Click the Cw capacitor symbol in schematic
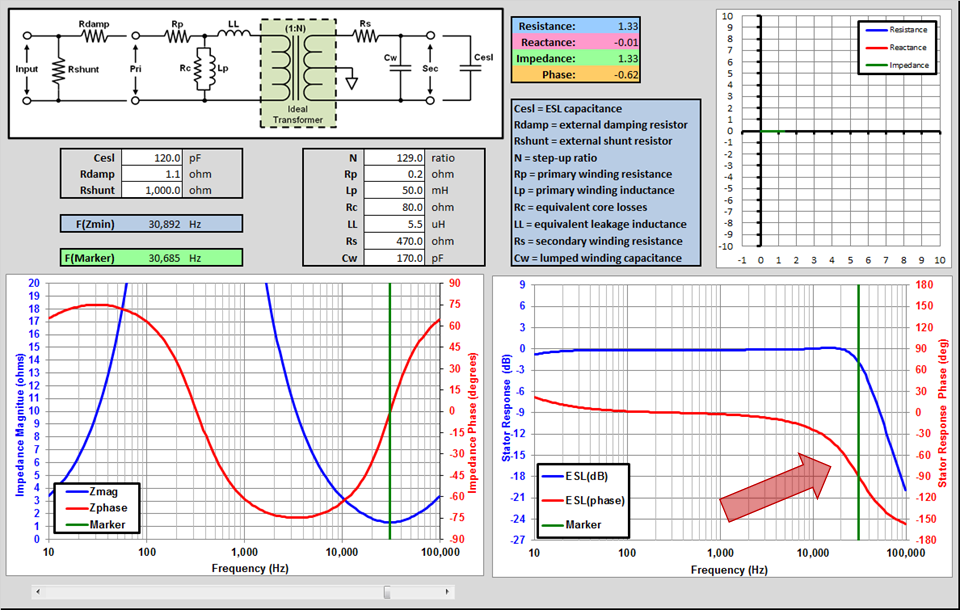The height and width of the screenshot is (610, 960). (400, 68)
